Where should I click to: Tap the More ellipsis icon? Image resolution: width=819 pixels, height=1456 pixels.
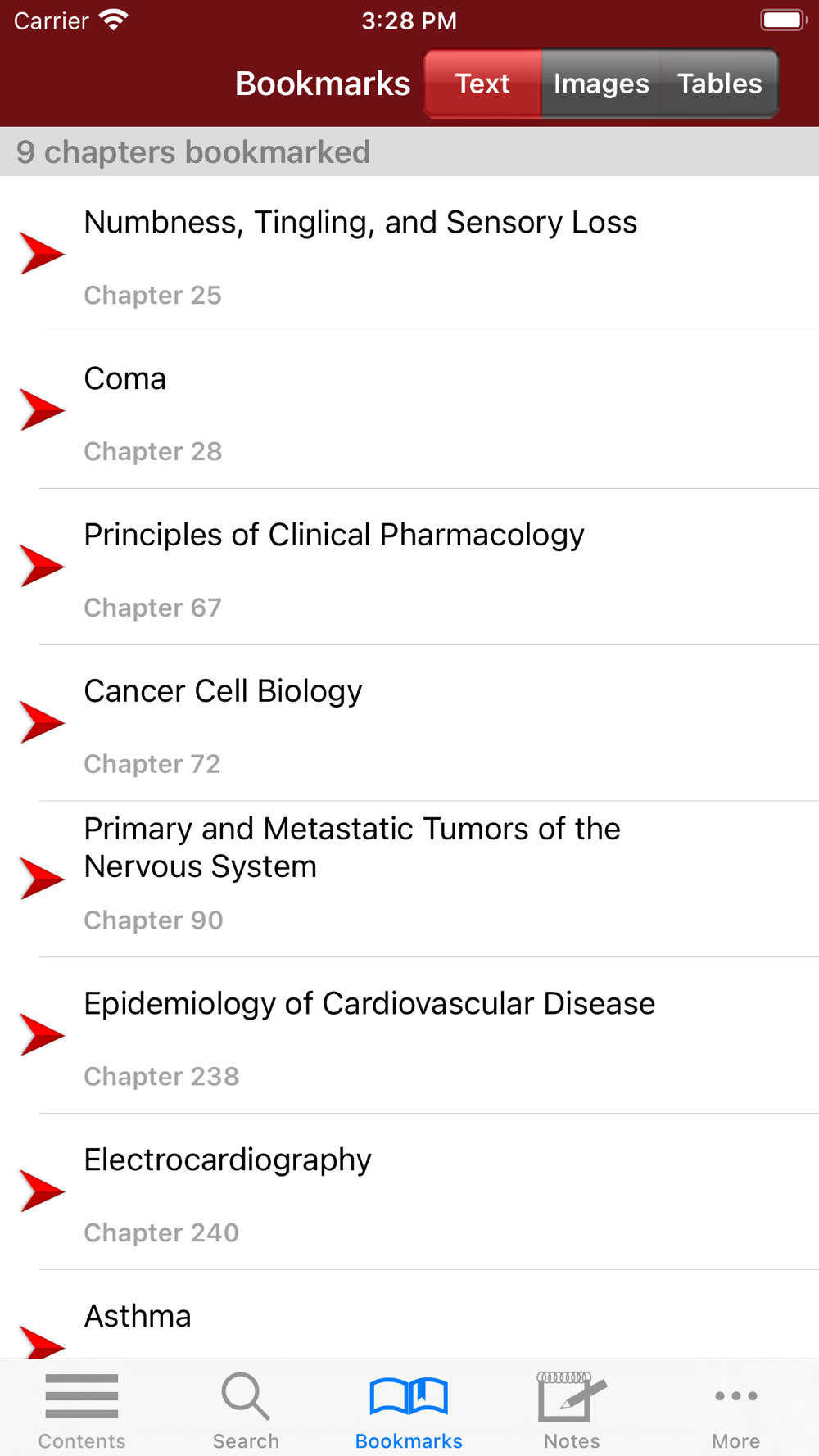pos(735,1396)
